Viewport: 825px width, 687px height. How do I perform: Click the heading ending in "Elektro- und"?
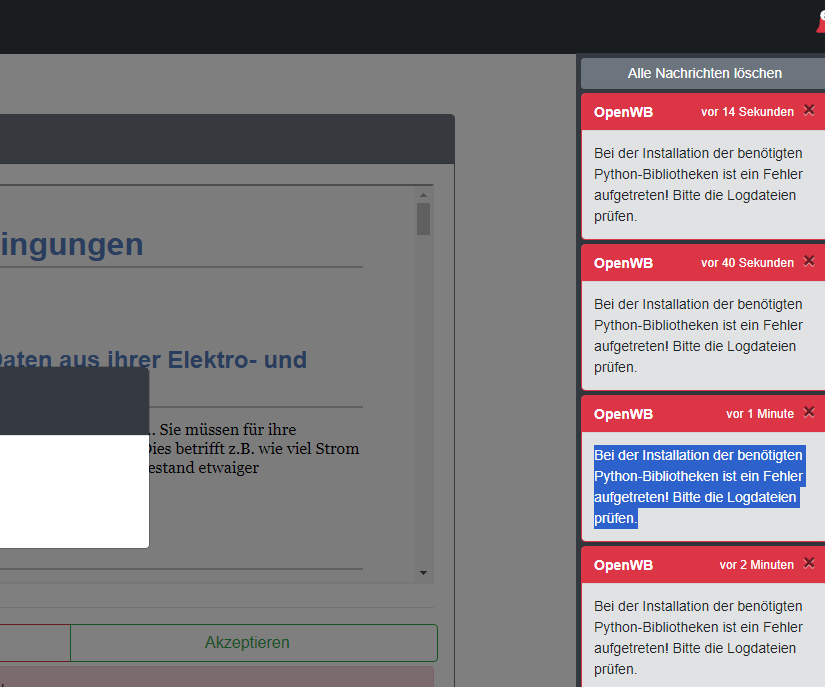pyautogui.click(x=153, y=360)
